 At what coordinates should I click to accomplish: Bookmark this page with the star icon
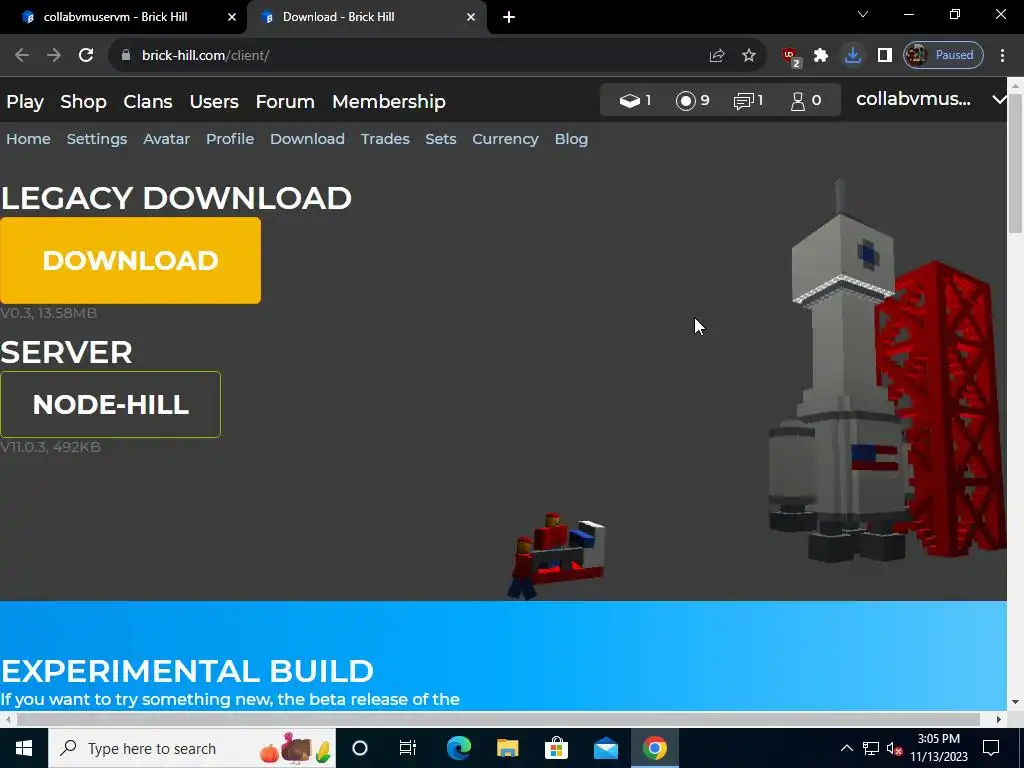(x=749, y=56)
